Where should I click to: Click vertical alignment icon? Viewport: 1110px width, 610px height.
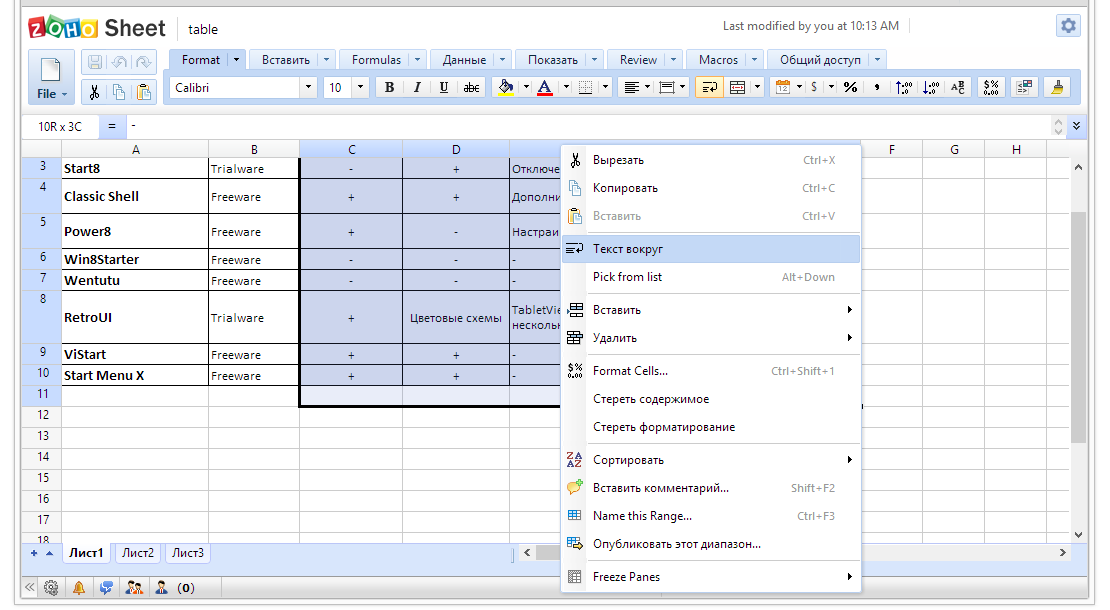click(667, 87)
